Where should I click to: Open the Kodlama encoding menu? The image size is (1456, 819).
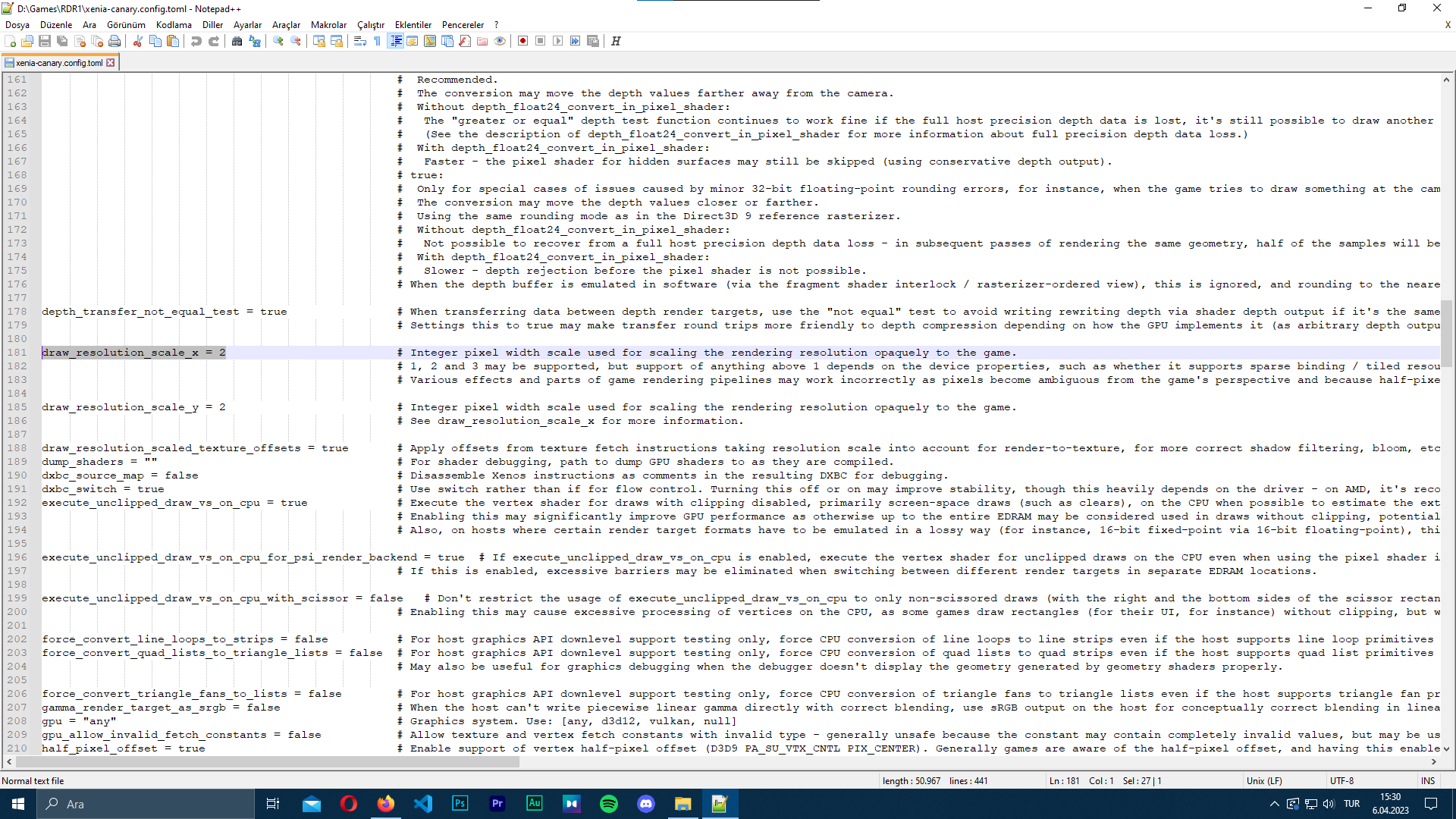174,25
